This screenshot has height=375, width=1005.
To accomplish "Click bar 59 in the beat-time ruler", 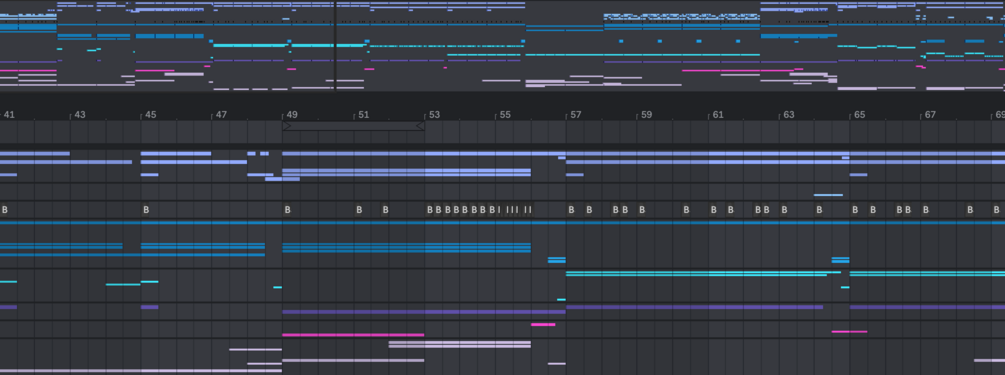I will (x=647, y=115).
